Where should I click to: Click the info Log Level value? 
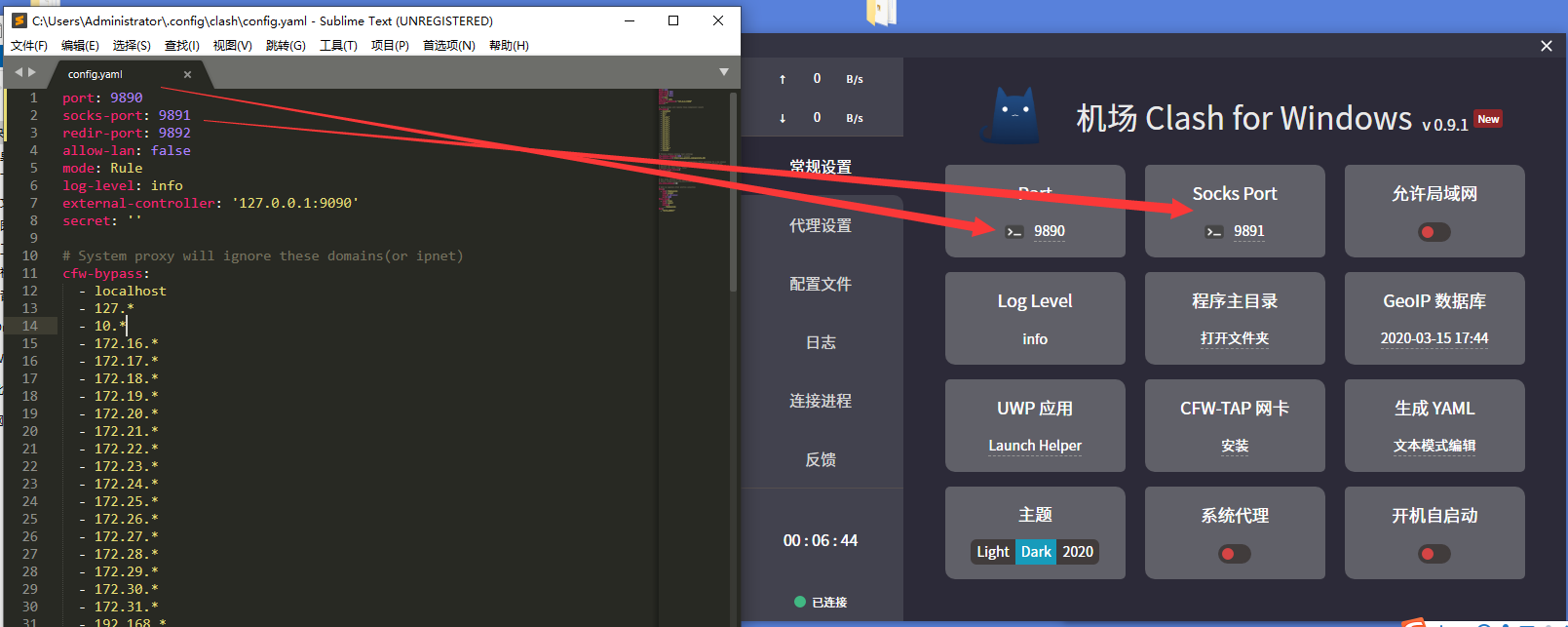[1035, 339]
